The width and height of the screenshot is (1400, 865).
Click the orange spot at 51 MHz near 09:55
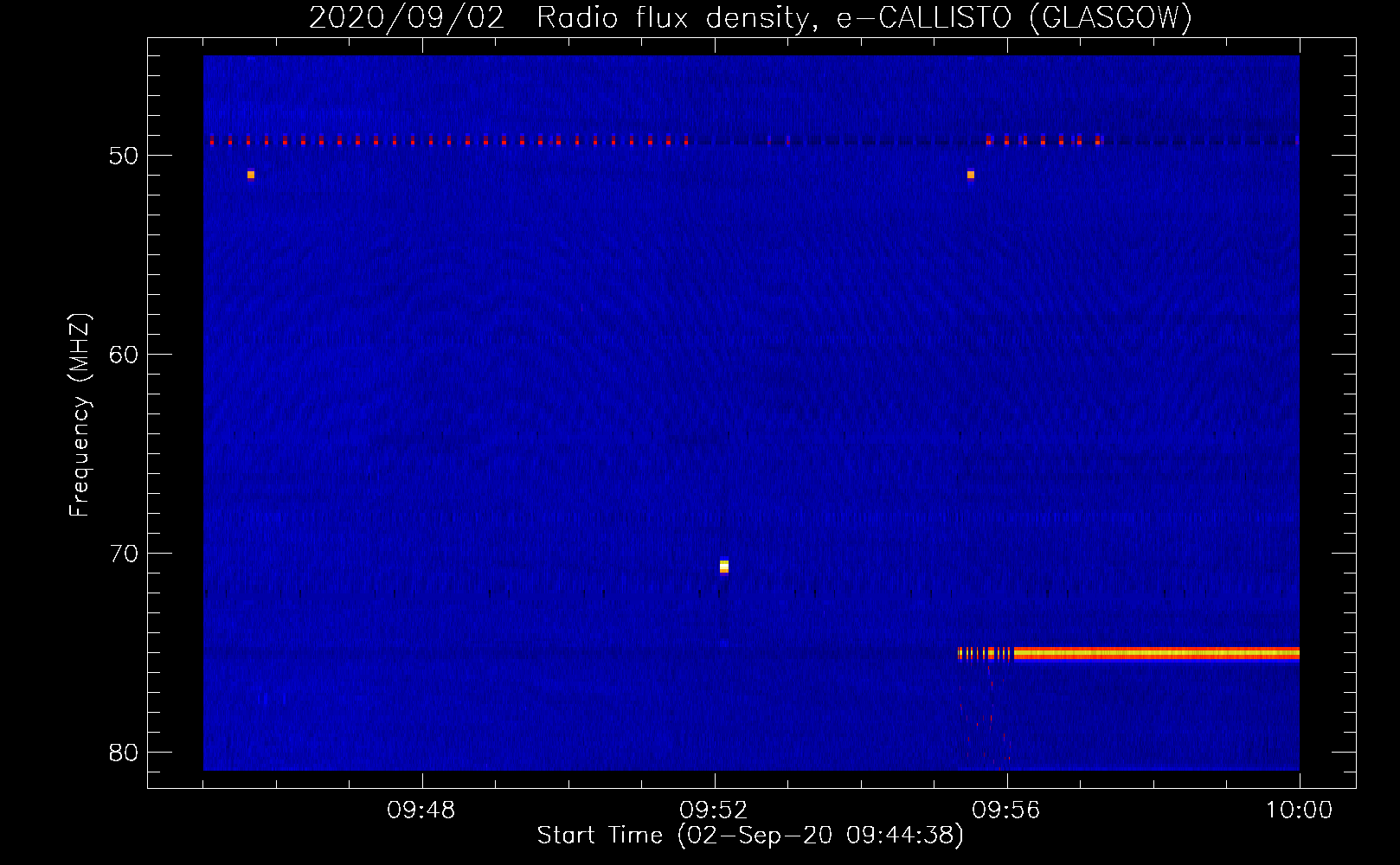coord(971,175)
